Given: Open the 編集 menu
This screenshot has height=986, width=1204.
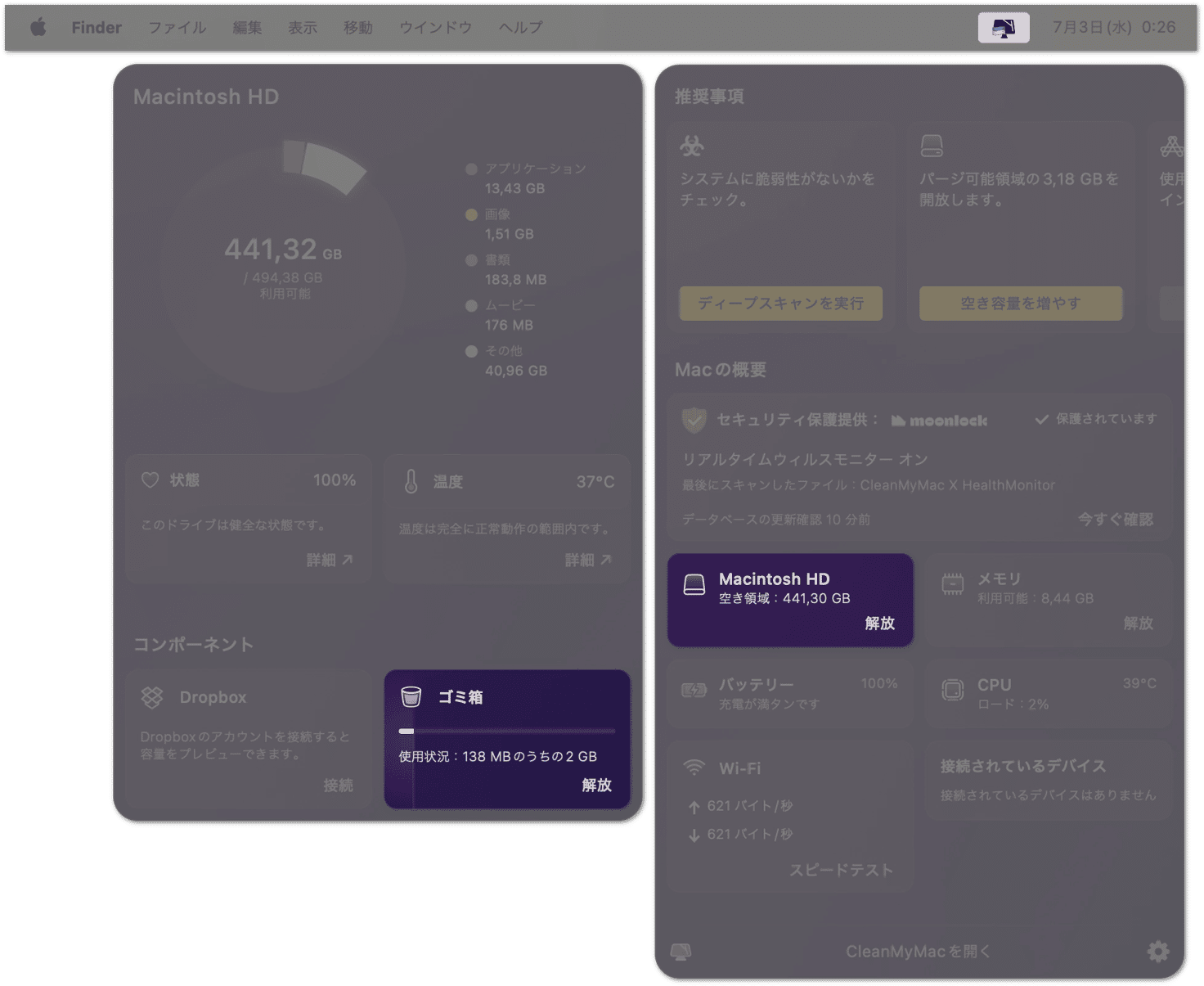Looking at the screenshot, I should [247, 28].
